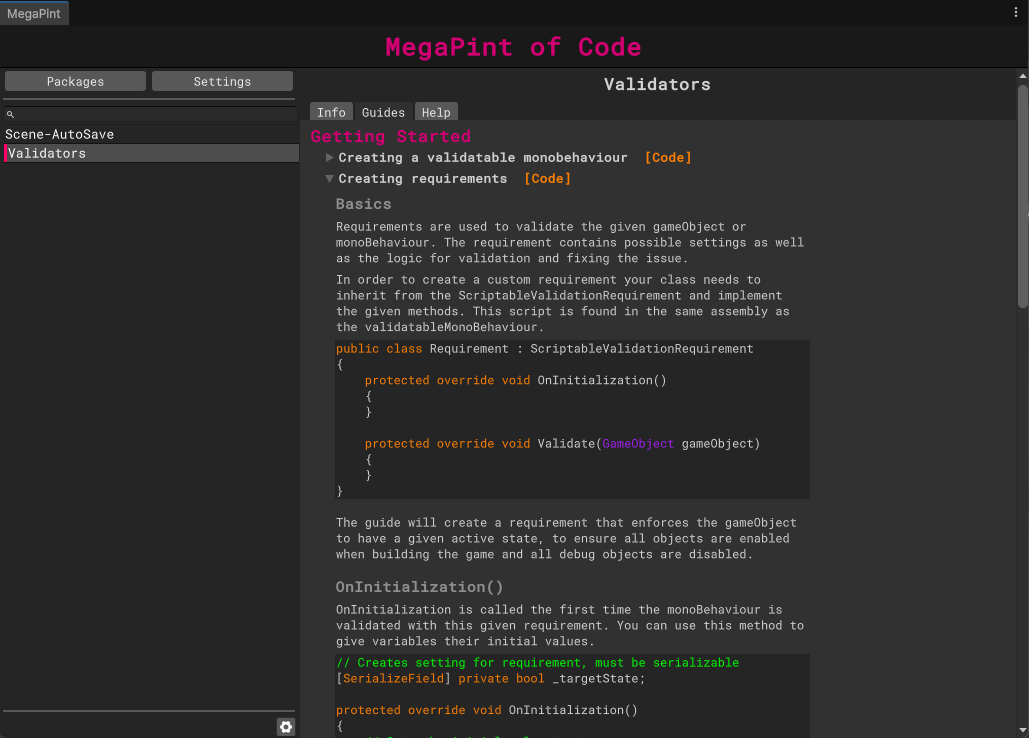Screen dimensions: 1029x738
Task: Open the kebab menu in the window corner
Action: (x=1016, y=12)
